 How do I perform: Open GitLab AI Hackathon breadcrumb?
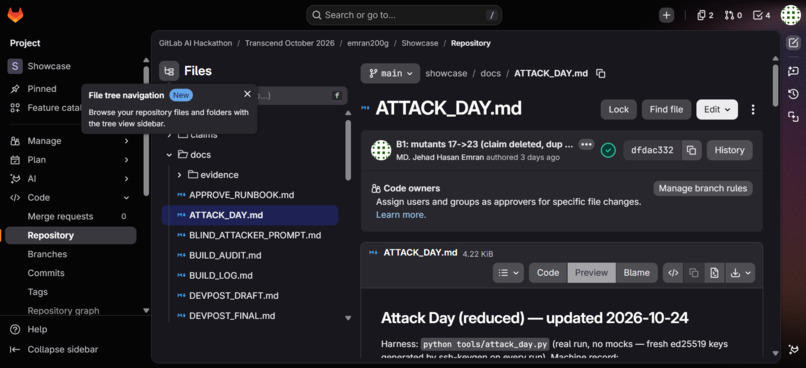(x=195, y=43)
